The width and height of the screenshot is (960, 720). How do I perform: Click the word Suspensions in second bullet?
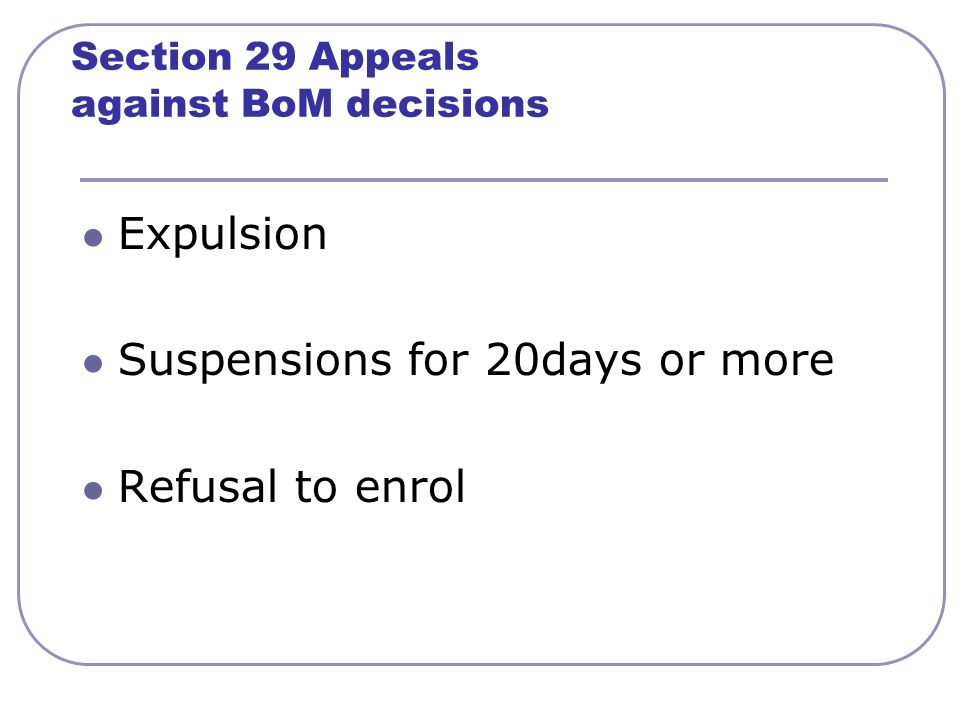pos(255,361)
